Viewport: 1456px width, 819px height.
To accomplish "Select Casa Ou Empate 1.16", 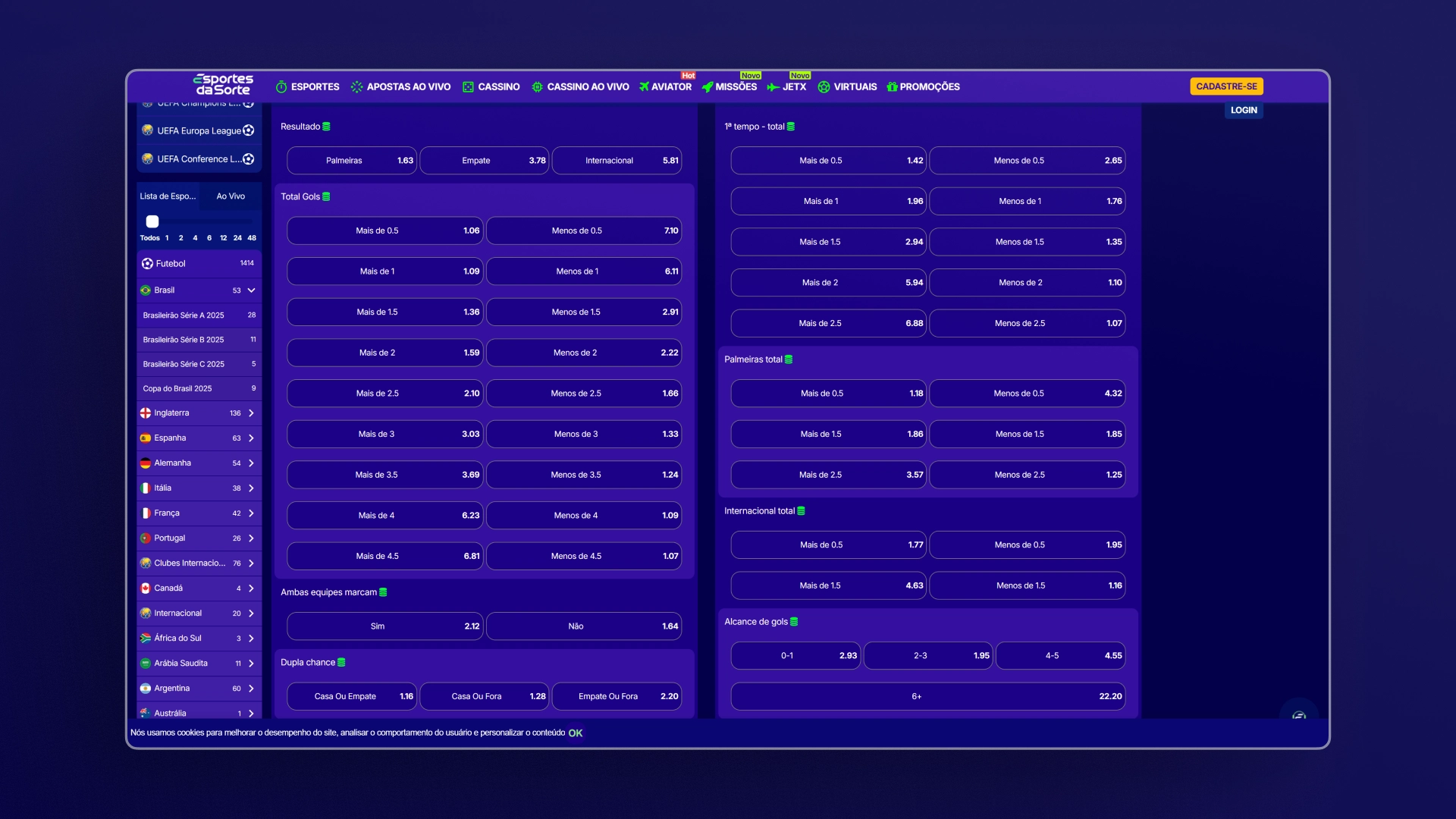I will click(352, 696).
